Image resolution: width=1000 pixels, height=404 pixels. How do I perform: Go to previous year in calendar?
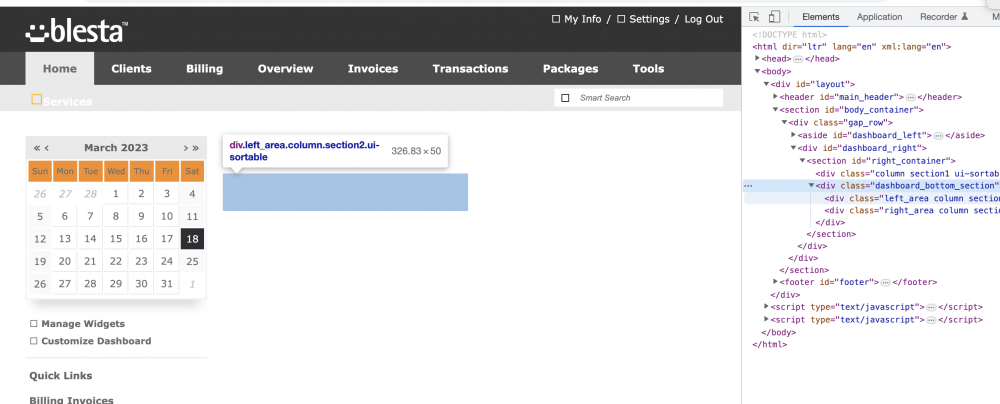click(x=36, y=147)
